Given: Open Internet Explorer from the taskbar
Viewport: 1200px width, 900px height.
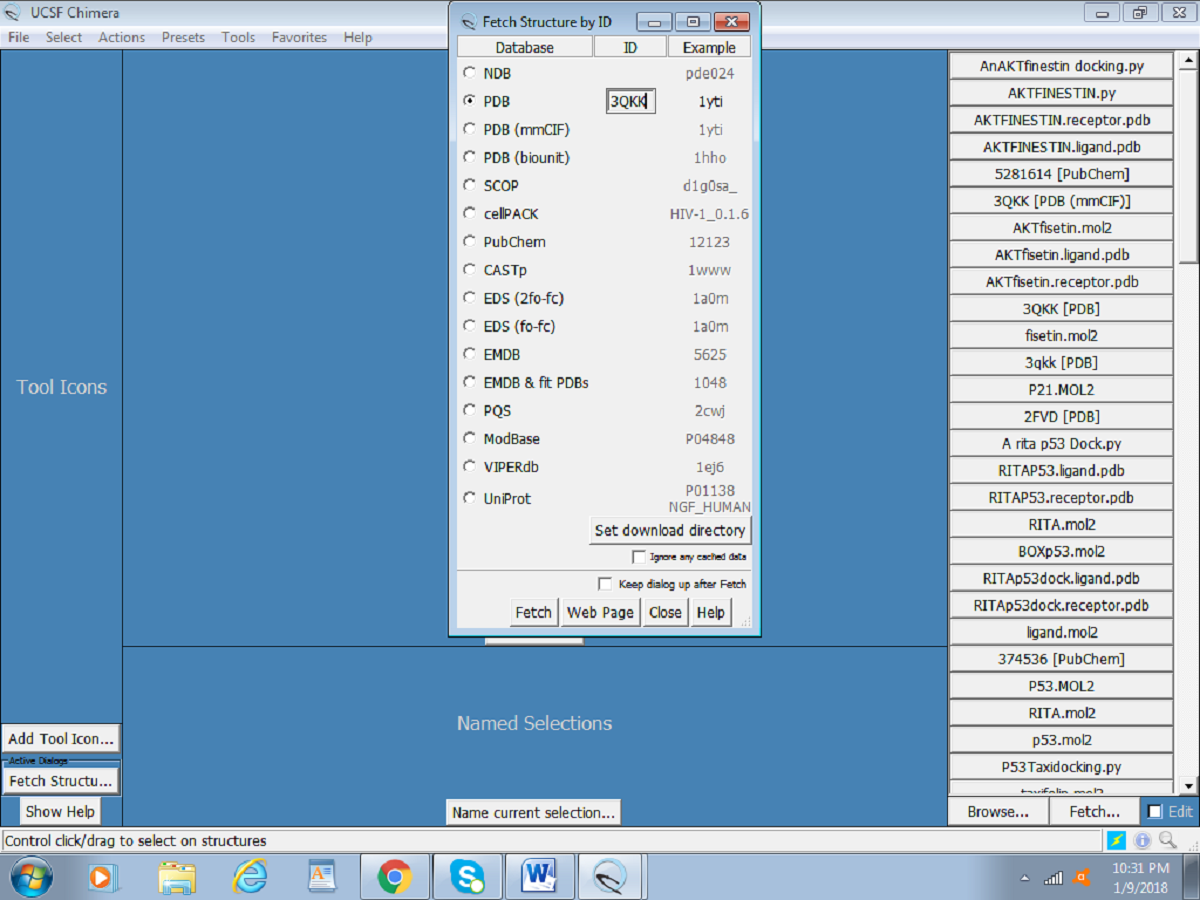Looking at the screenshot, I should pos(249,877).
